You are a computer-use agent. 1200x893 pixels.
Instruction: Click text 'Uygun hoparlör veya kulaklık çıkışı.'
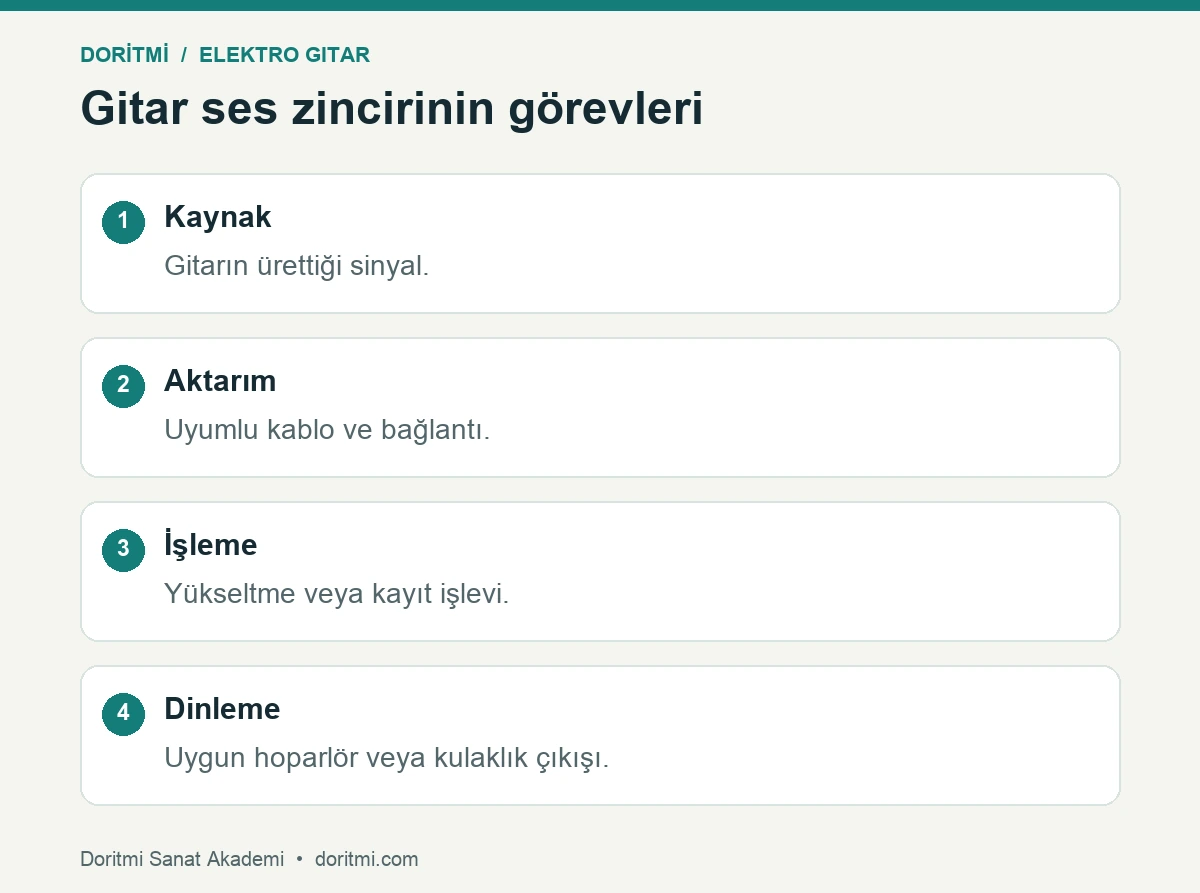(387, 759)
